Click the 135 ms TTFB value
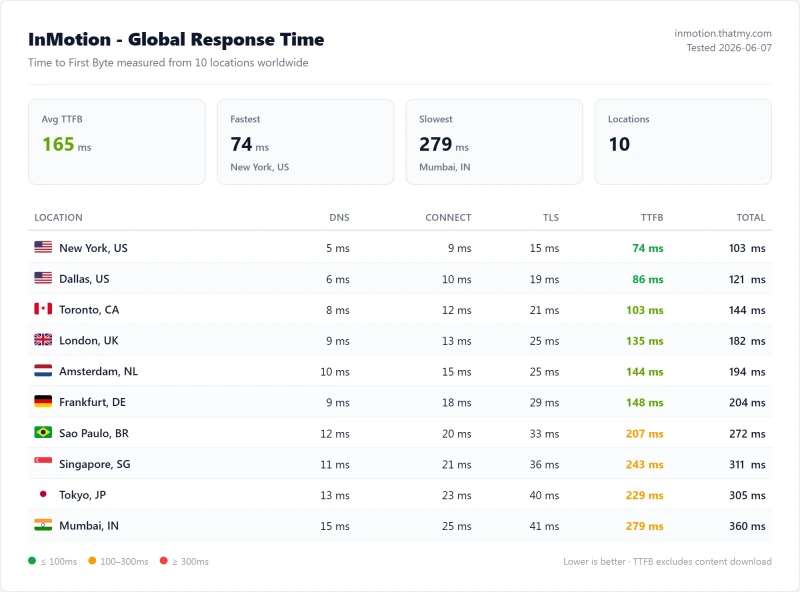The height and width of the screenshot is (592, 800). pos(645,341)
